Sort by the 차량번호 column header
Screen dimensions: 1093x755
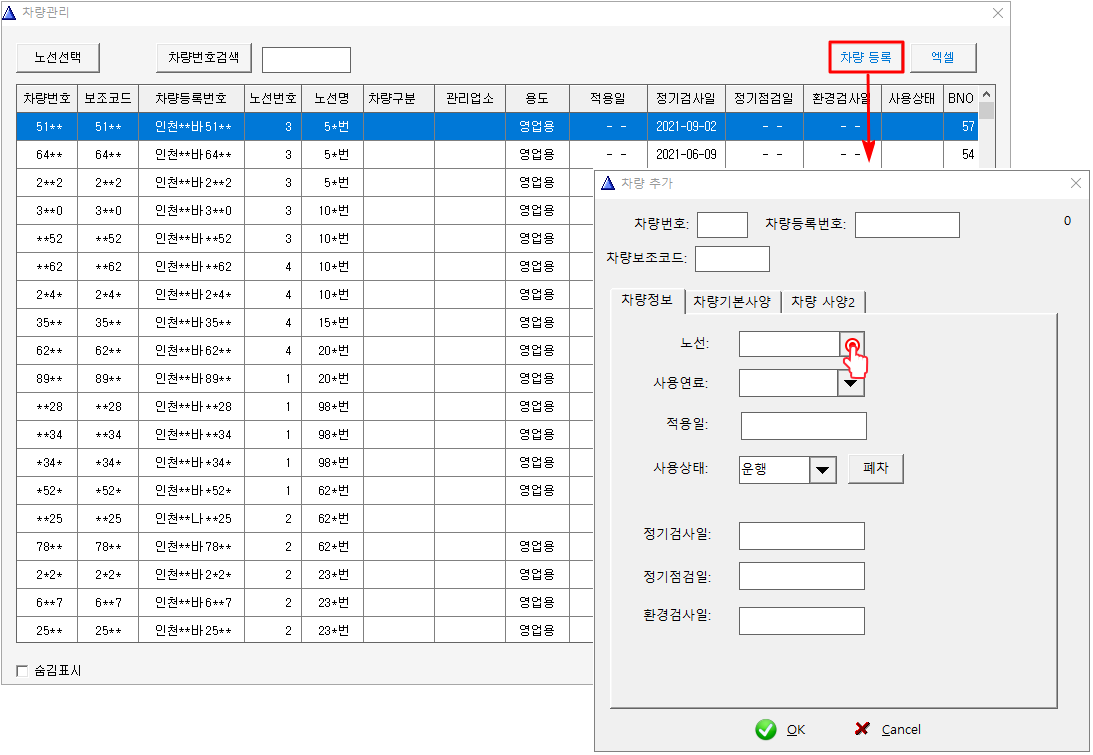47,98
